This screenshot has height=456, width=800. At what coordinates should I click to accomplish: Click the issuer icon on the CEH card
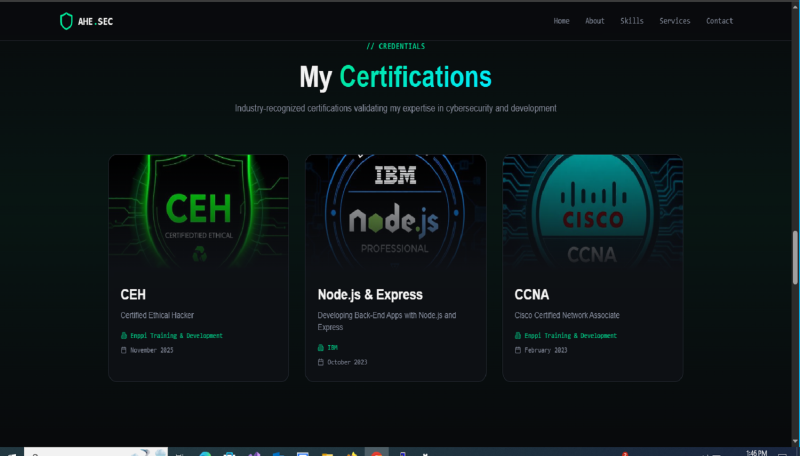(124, 336)
